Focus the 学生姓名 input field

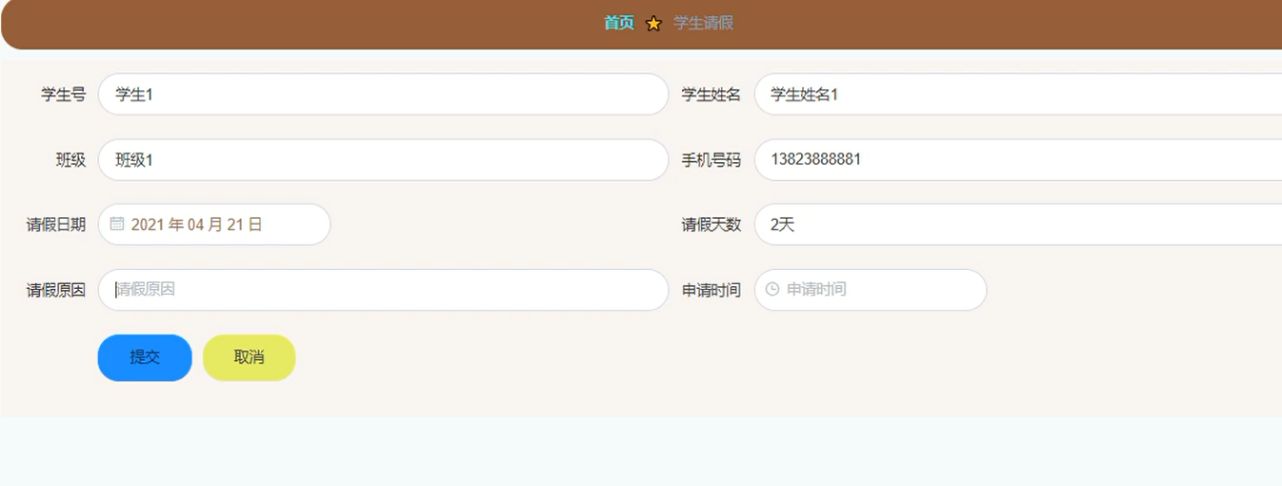pos(1018,94)
